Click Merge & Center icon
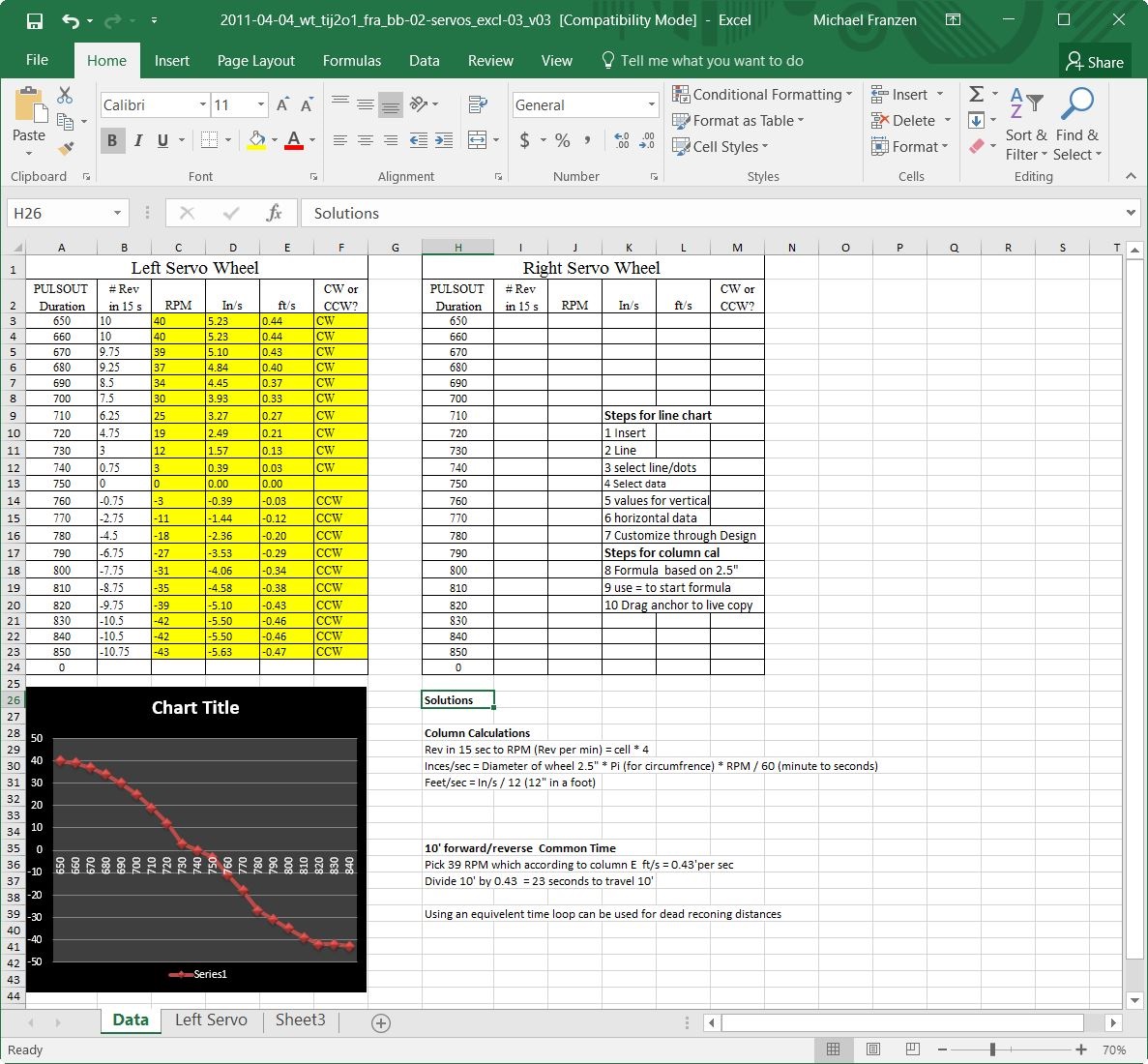 (x=478, y=140)
